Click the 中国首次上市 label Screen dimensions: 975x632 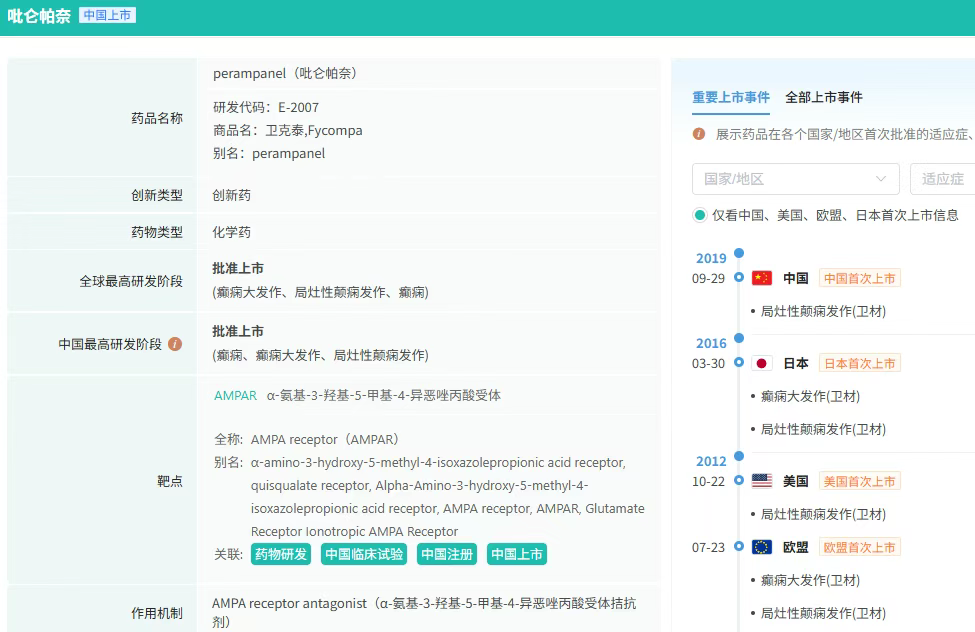[x=859, y=278]
